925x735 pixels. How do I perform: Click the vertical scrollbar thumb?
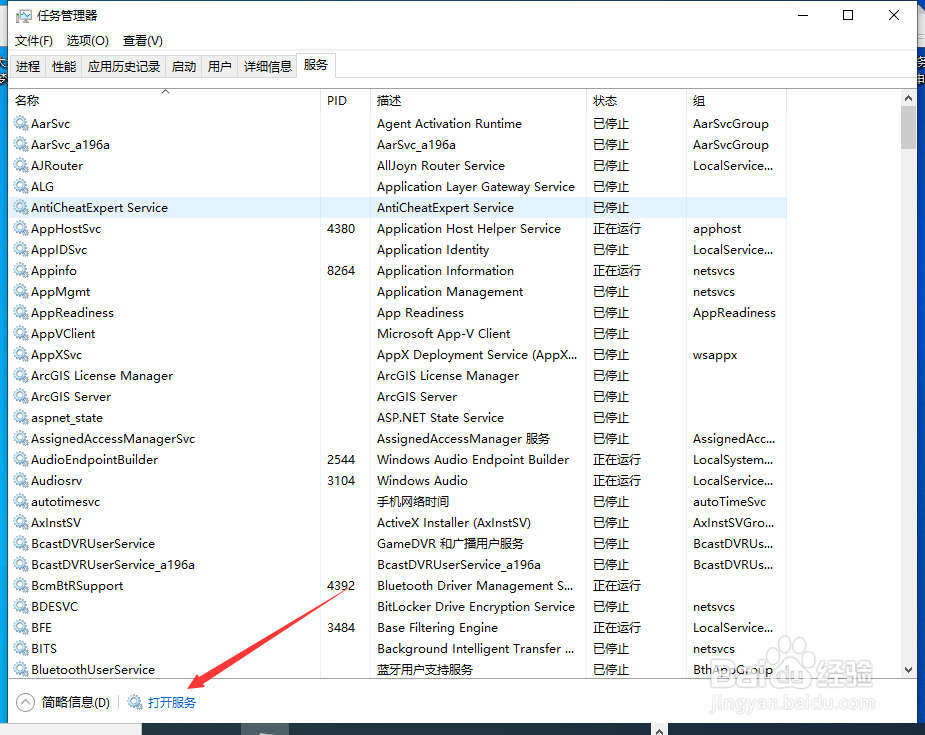click(x=908, y=128)
